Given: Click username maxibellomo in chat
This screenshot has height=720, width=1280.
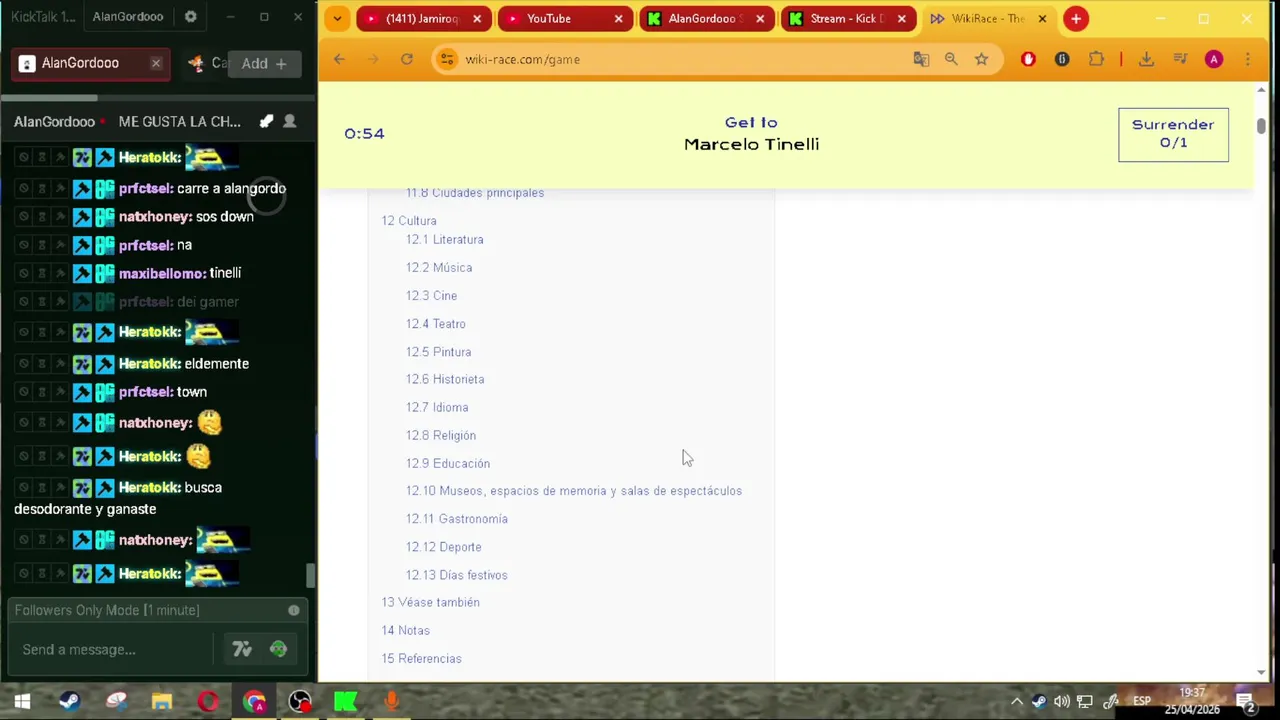Looking at the screenshot, I should (x=162, y=273).
